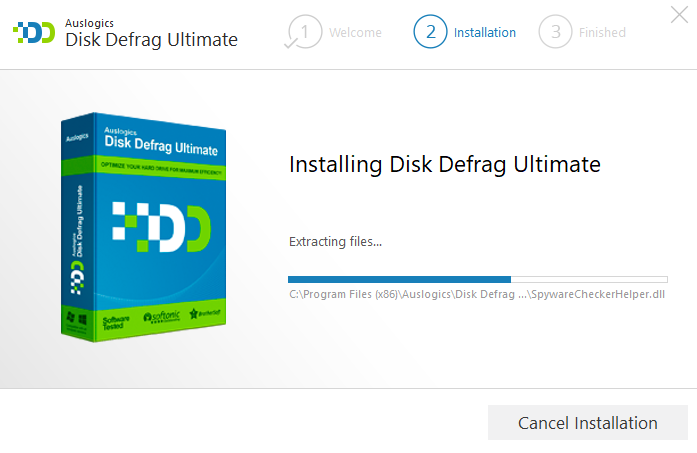Click the installation progress bar
Viewport: 697px width, 453px height.
[477, 279]
